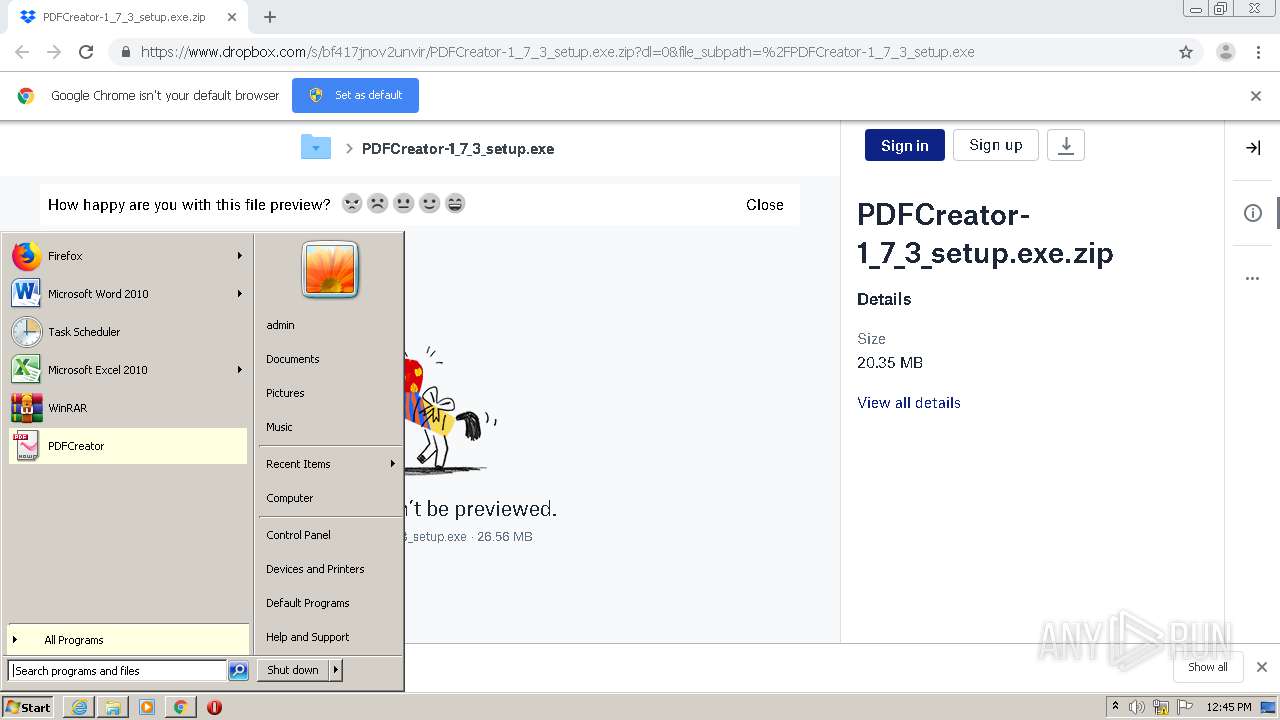Expand the Recent Items submenu arrow
The height and width of the screenshot is (720, 1280).
393,464
